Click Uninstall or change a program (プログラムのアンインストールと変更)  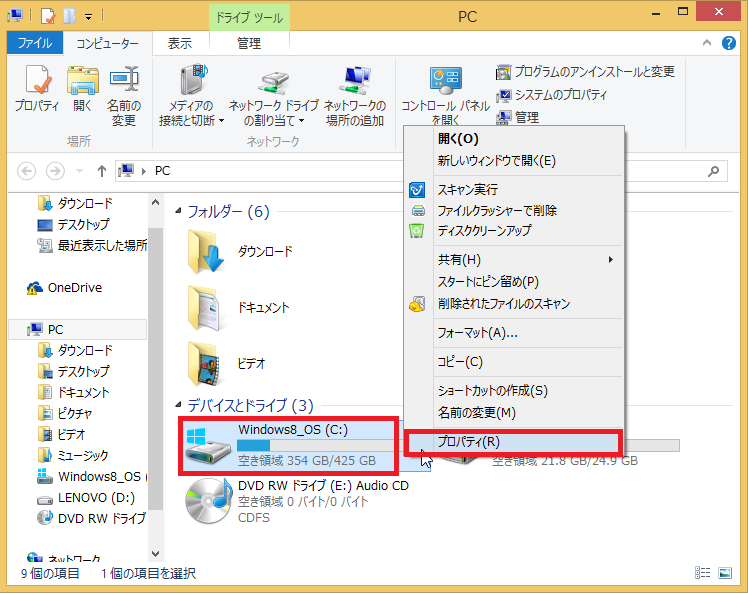tap(585, 72)
